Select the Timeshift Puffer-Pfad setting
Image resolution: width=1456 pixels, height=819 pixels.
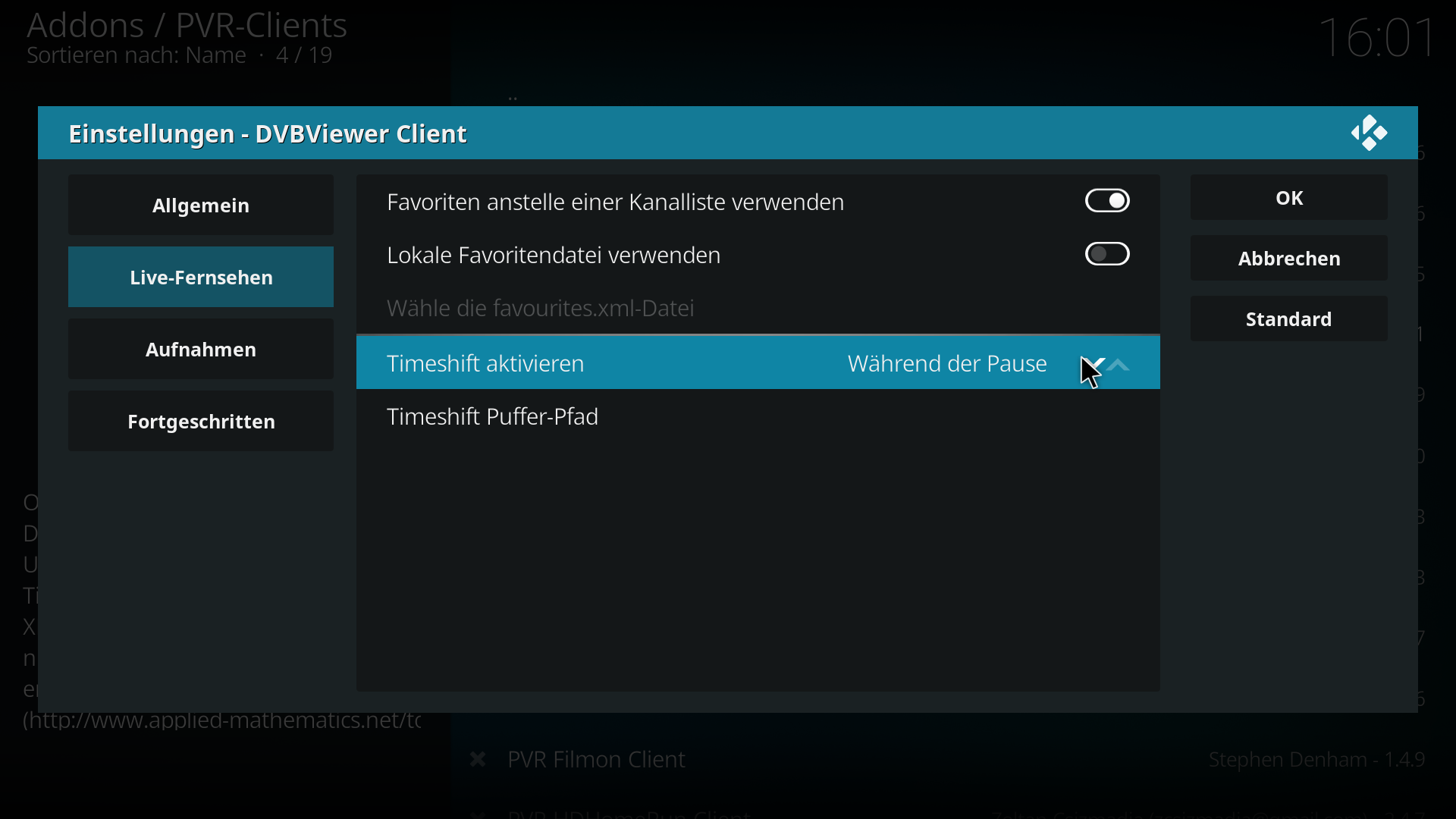point(758,416)
